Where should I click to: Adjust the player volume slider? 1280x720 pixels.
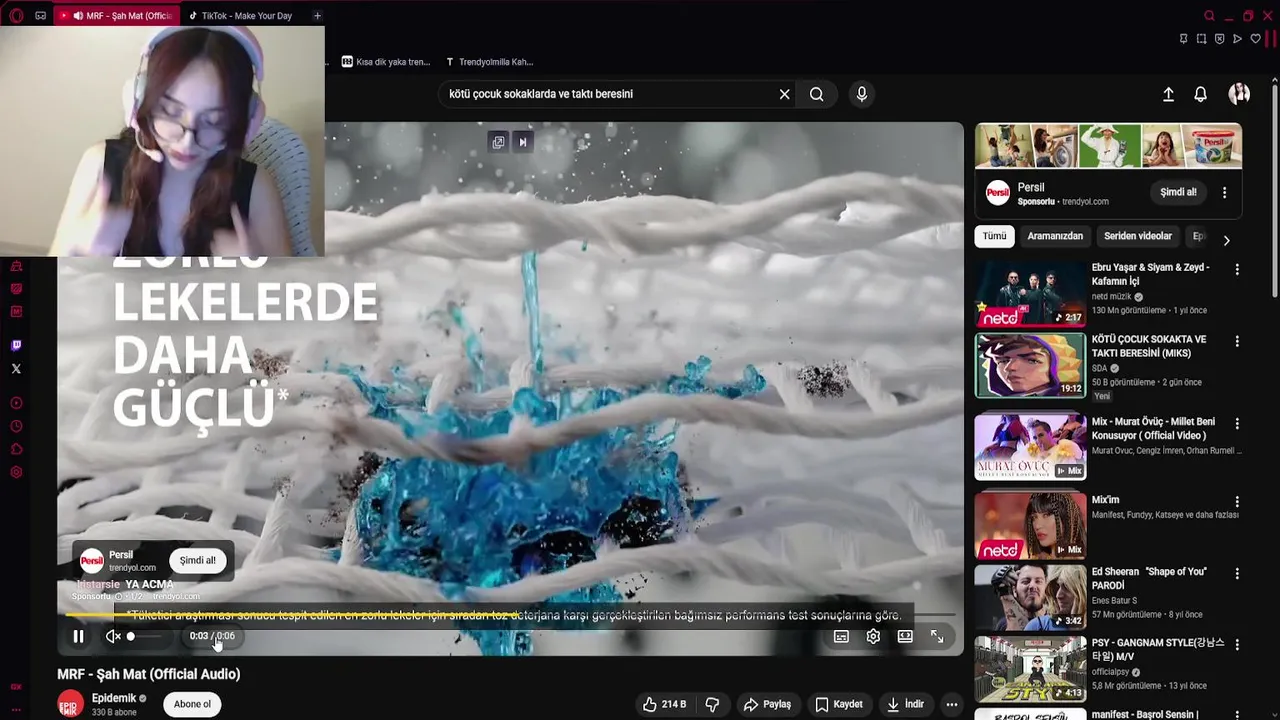[x=146, y=636]
